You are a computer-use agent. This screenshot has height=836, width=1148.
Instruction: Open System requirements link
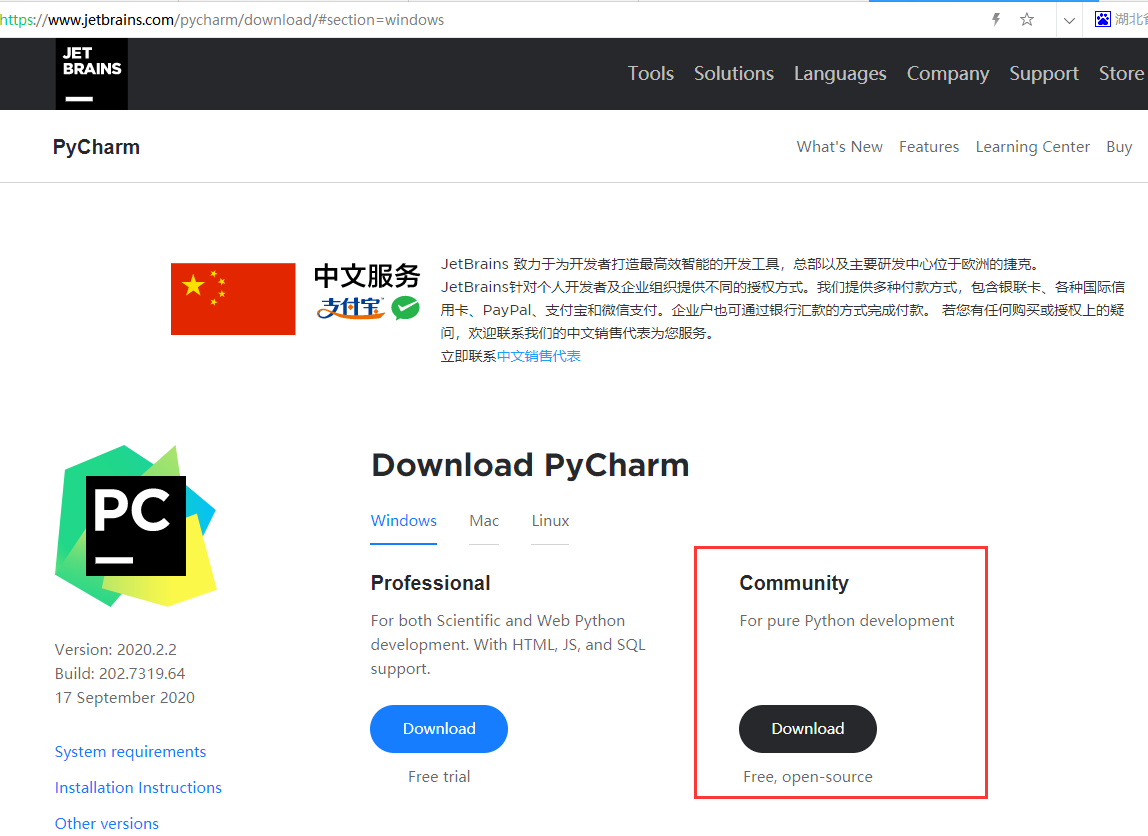click(x=130, y=752)
